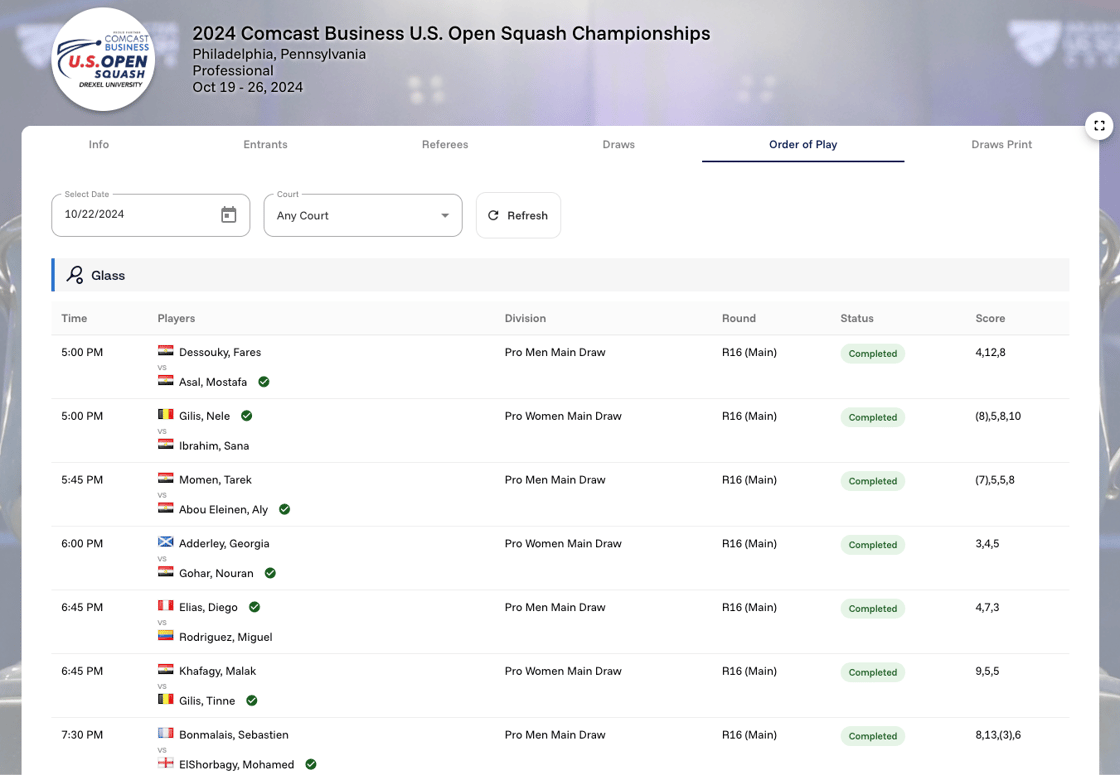Click winner checkmark next to Asal, Mostafa
This screenshot has width=1120, height=775.
pyautogui.click(x=264, y=381)
